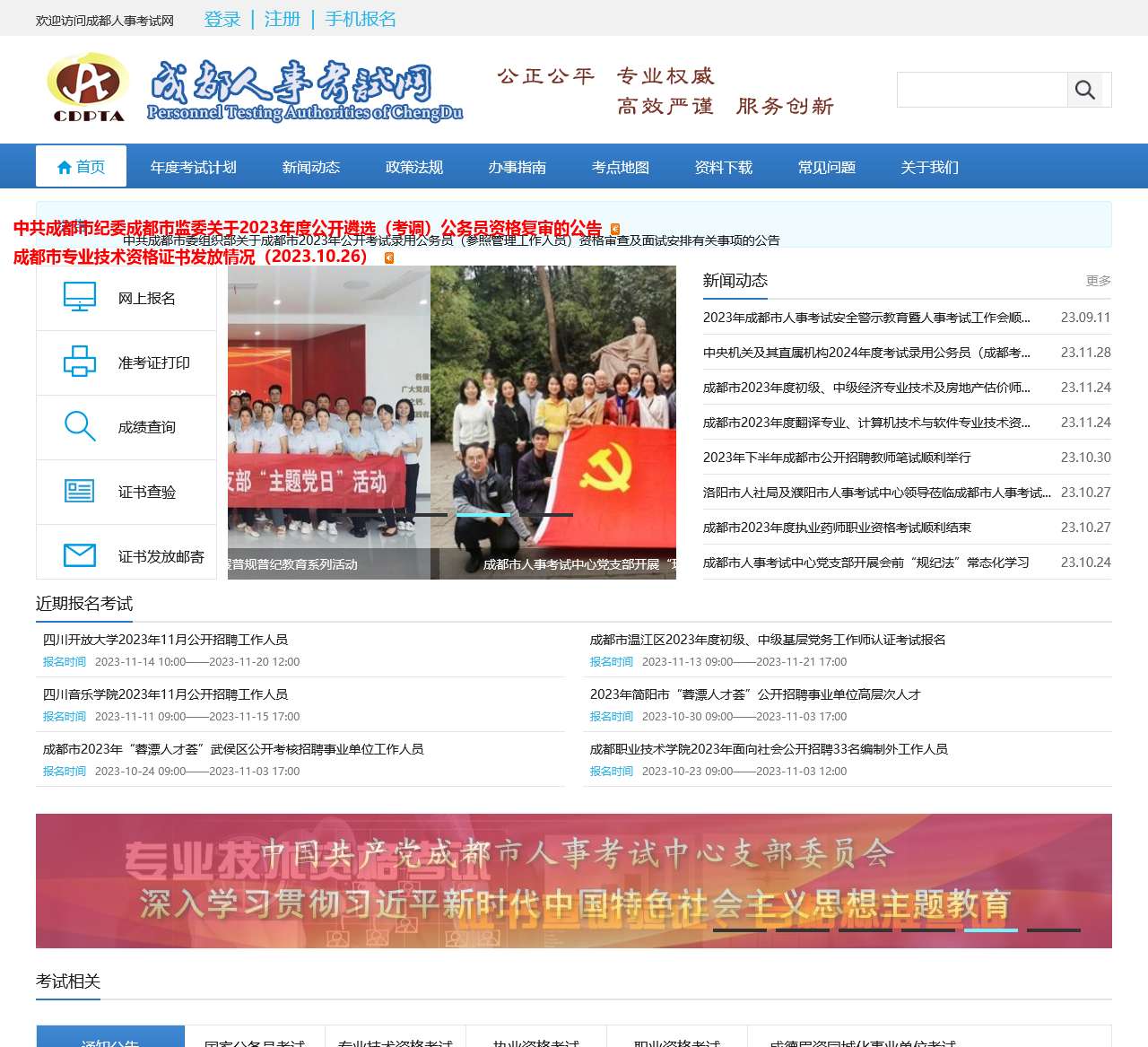Click the 注册 registration link
Image resolution: width=1148 pixels, height=1047 pixels.
[x=282, y=19]
